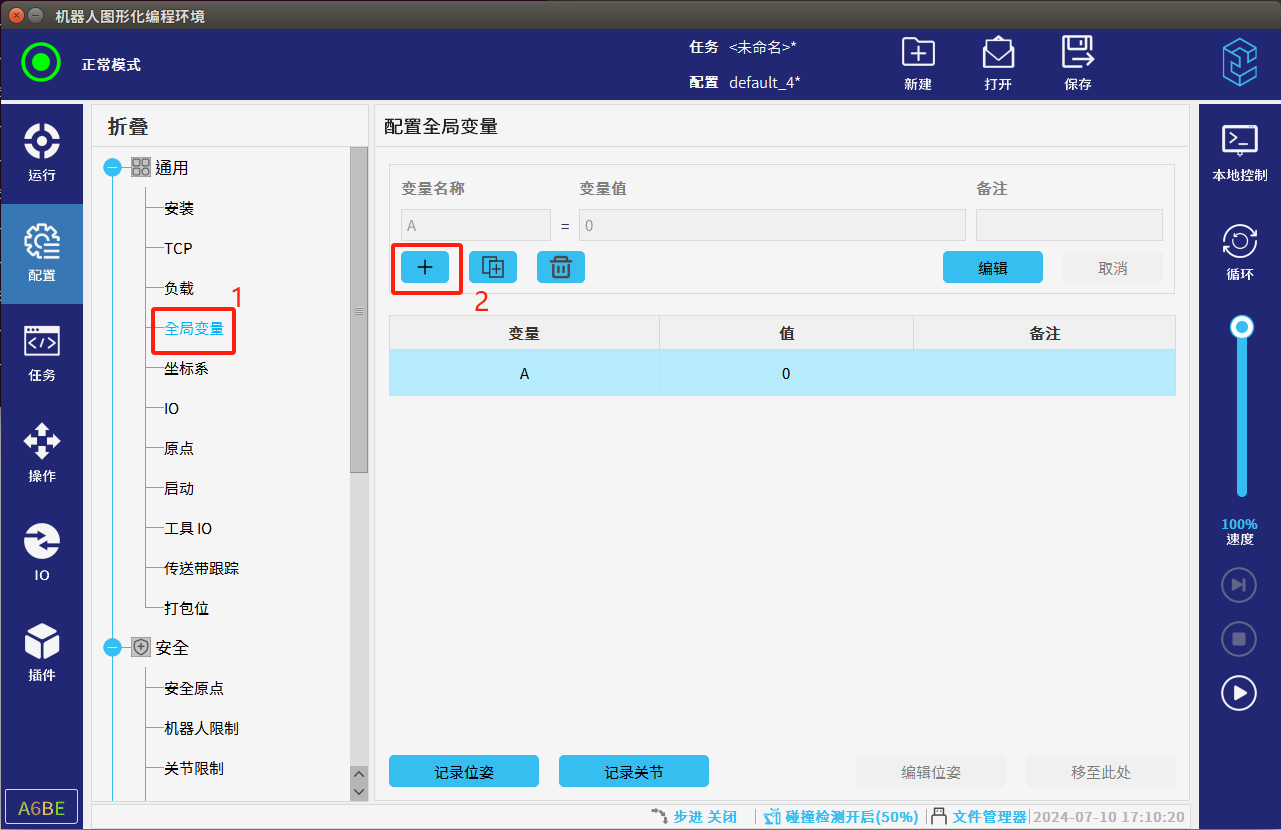Image resolution: width=1281 pixels, height=830 pixels.
Task: Adjust the speed slider handle
Action: [1242, 327]
